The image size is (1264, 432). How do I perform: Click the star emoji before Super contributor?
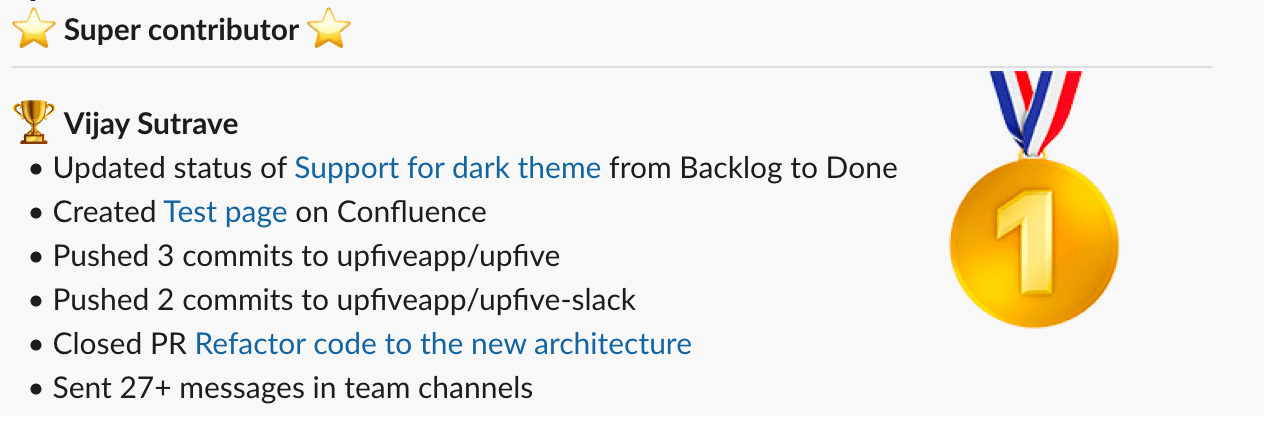coord(33,30)
